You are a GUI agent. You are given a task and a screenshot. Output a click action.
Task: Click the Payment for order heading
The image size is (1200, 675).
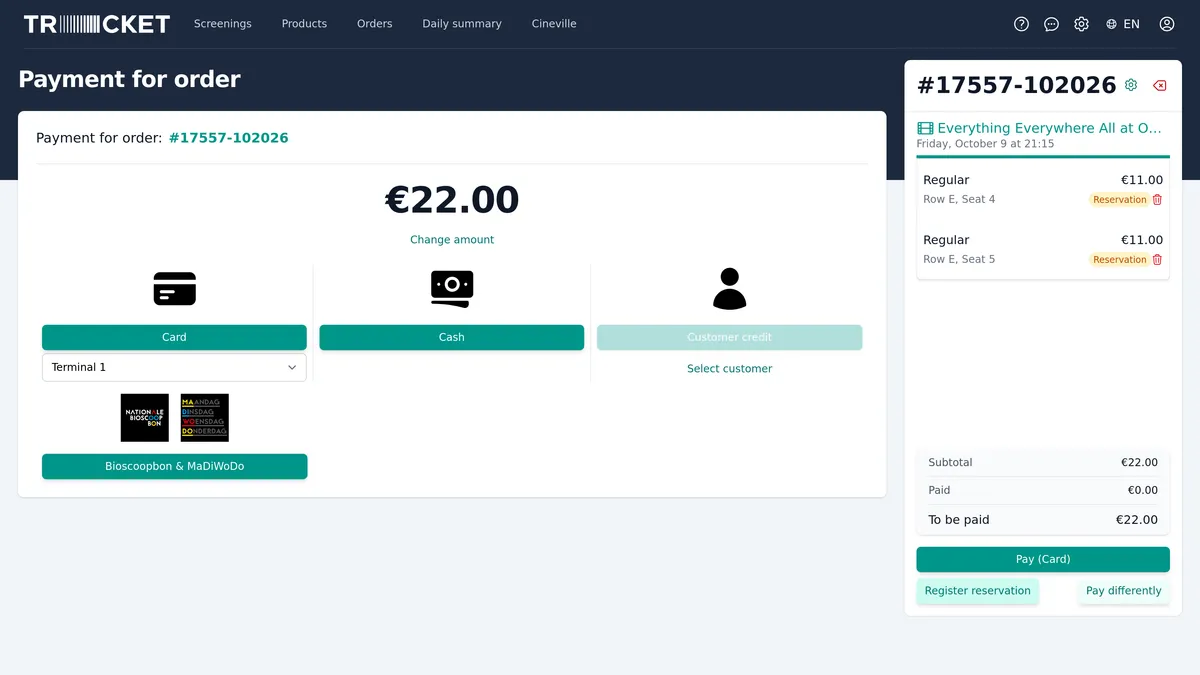pos(130,79)
